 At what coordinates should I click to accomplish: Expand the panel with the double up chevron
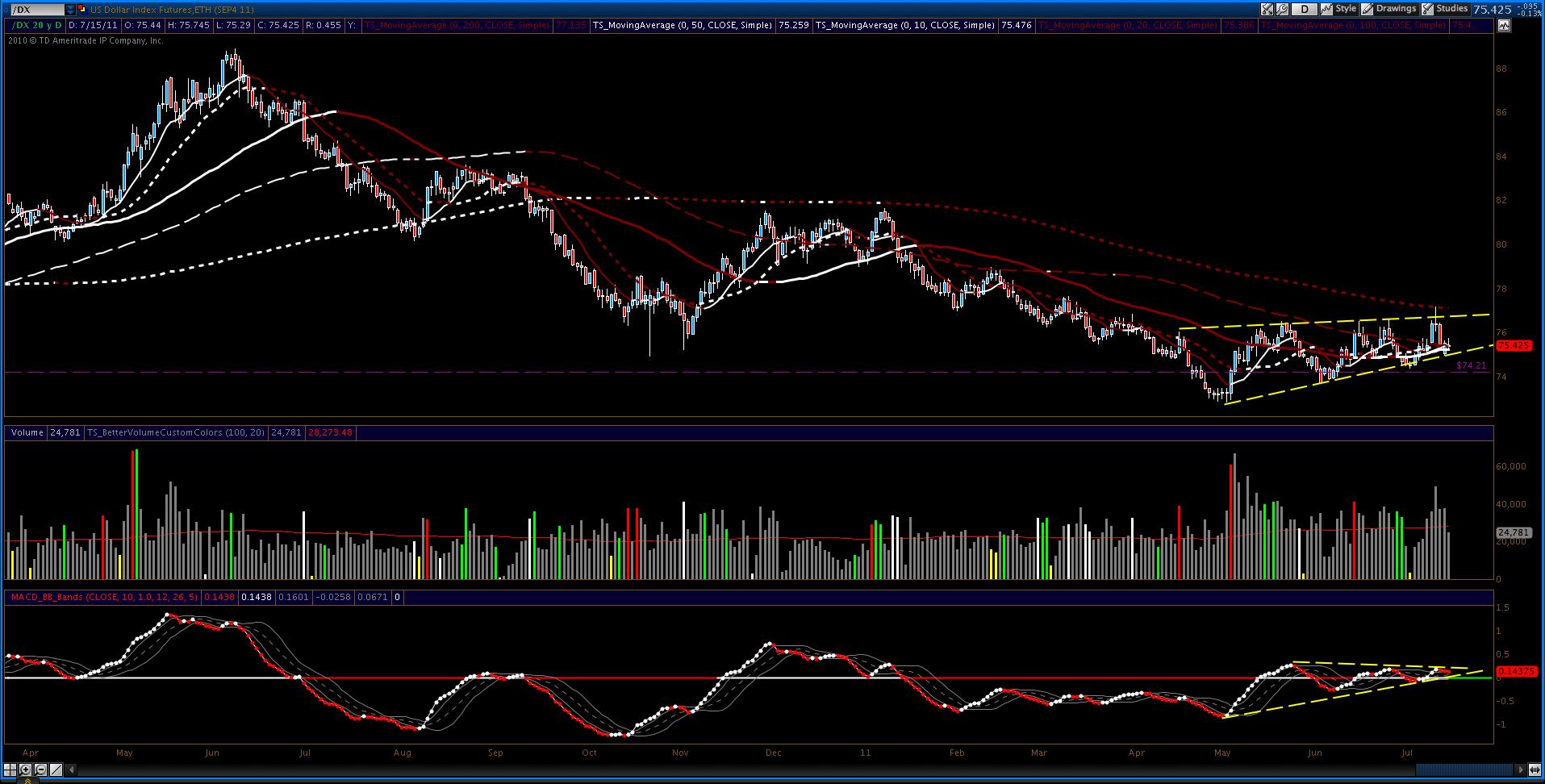(27, 781)
